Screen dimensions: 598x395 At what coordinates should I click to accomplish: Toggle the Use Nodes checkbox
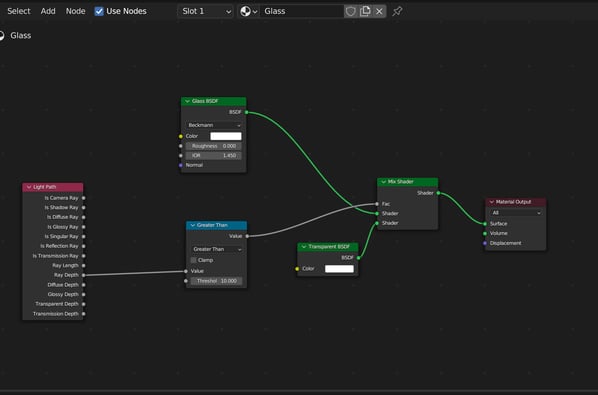(99, 11)
